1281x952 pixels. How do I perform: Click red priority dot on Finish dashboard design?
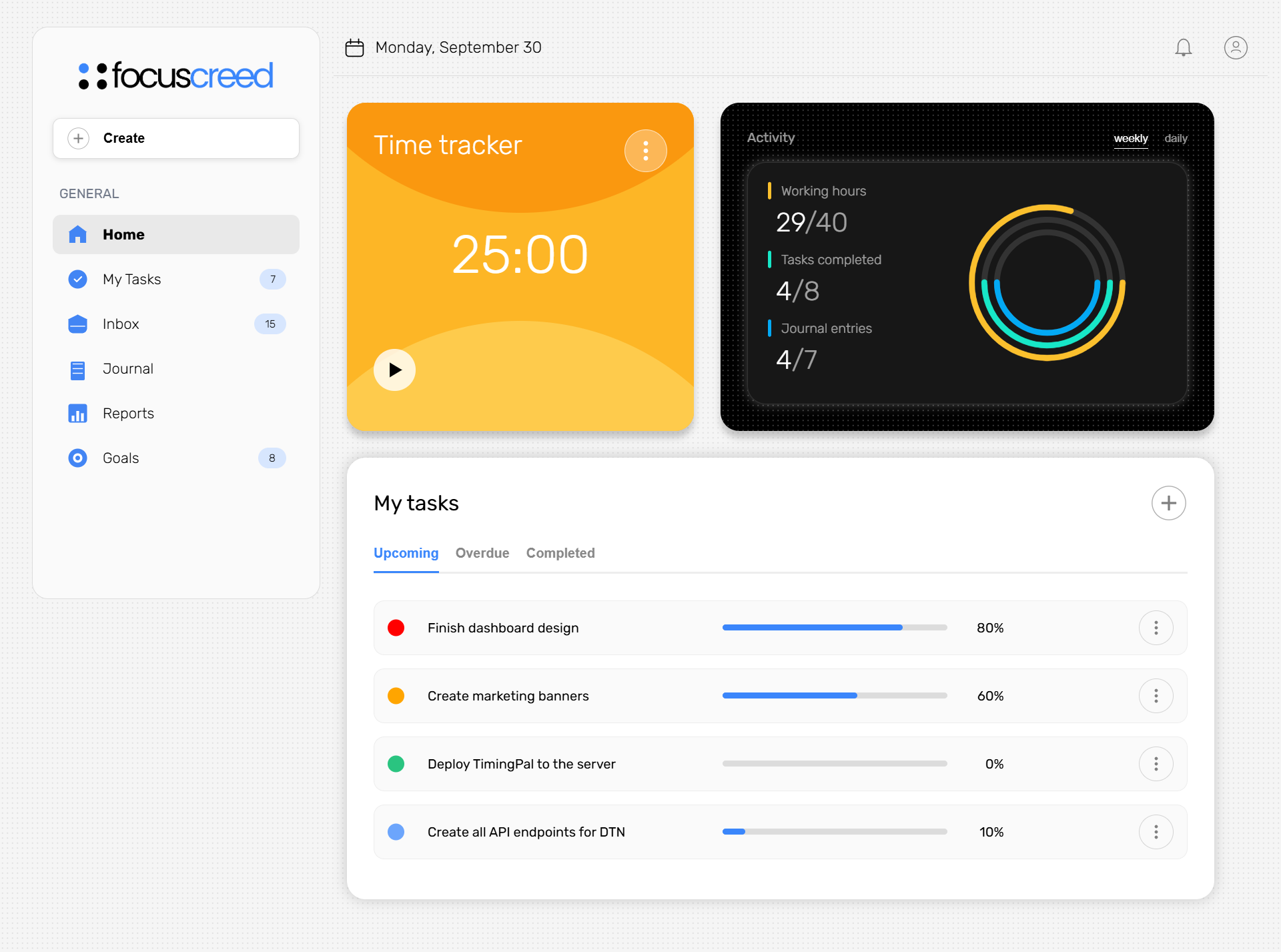pos(396,628)
